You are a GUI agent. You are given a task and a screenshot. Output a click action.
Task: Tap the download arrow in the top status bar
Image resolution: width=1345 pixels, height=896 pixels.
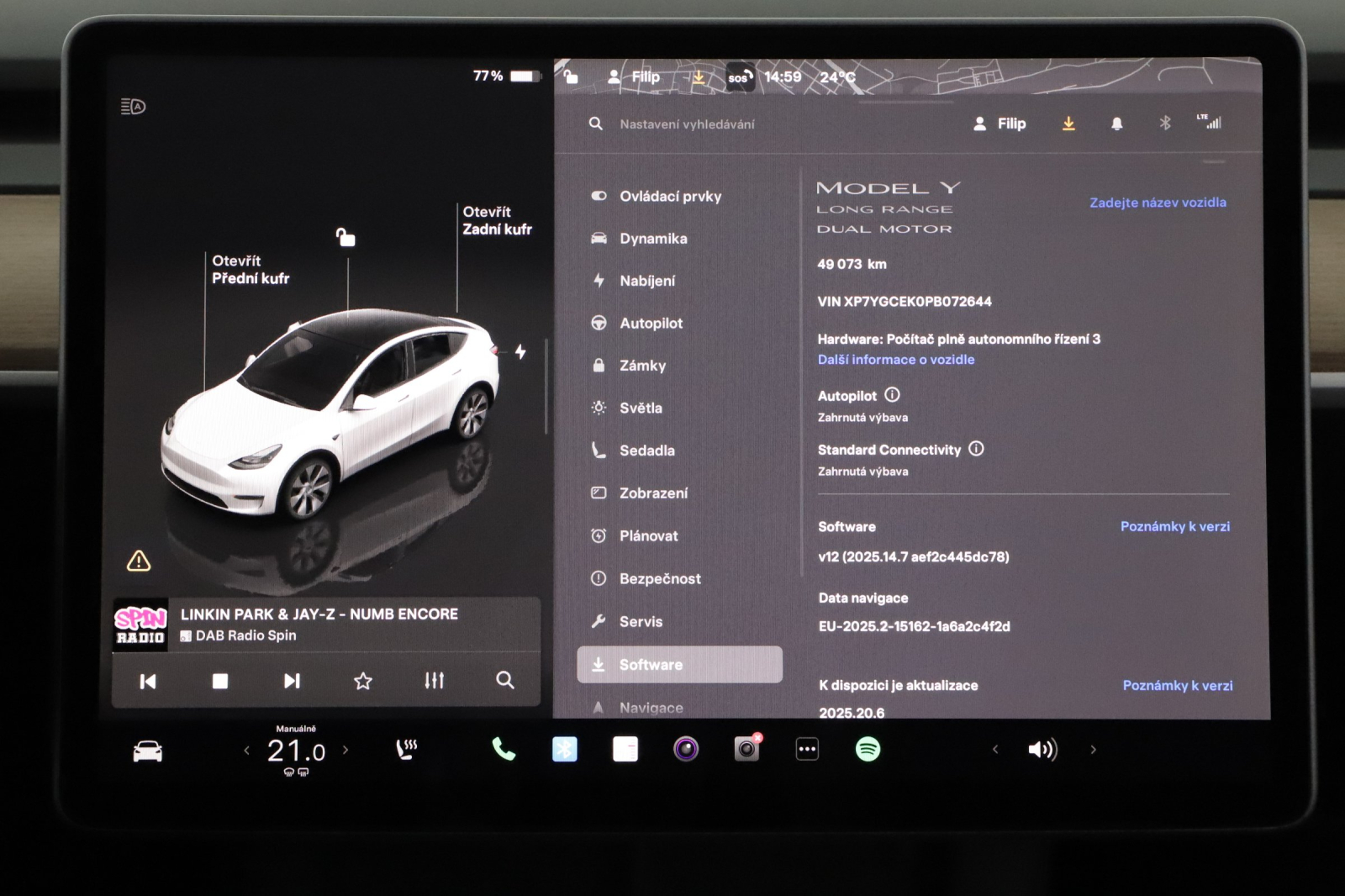click(x=699, y=77)
